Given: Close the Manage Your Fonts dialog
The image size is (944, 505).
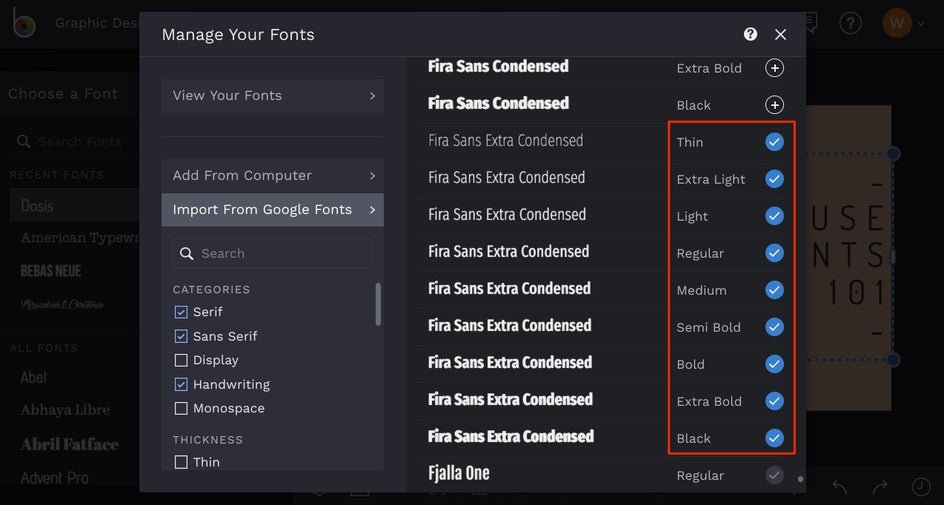Looking at the screenshot, I should (x=781, y=34).
